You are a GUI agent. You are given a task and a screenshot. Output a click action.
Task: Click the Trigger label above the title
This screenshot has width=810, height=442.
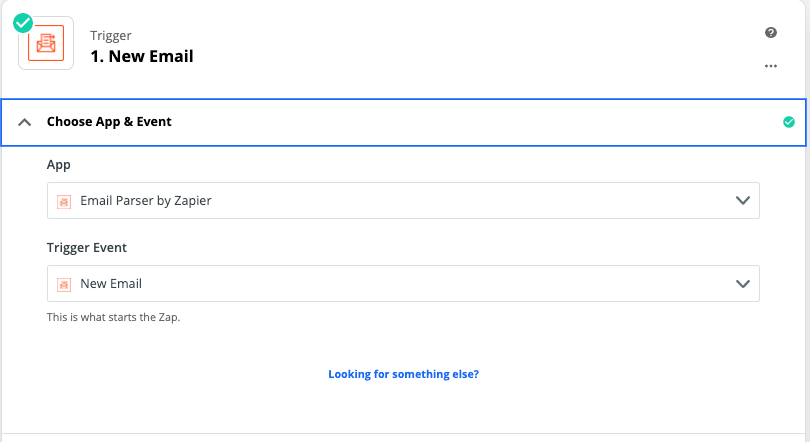click(111, 36)
